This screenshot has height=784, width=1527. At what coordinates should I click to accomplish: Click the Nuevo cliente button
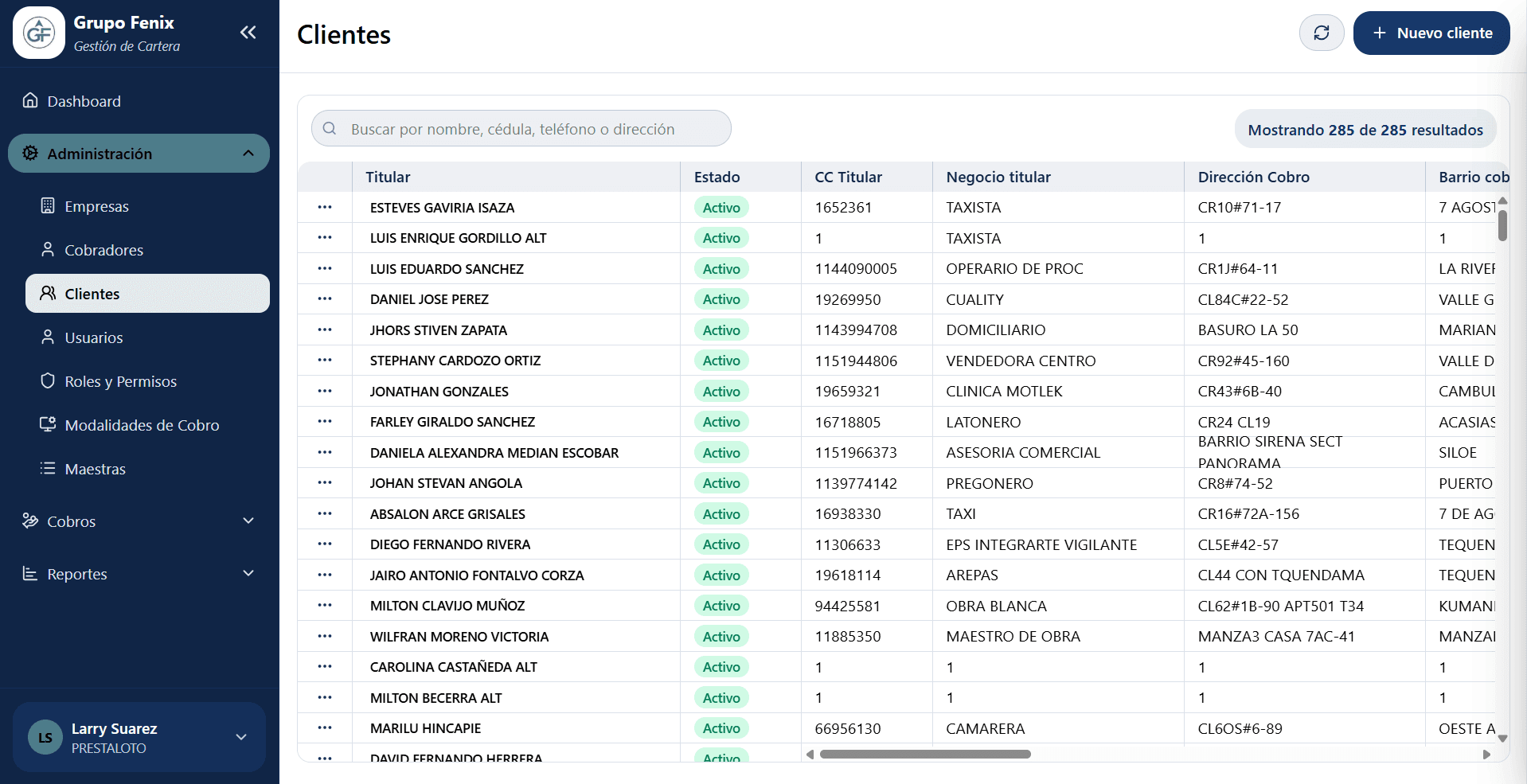tap(1431, 33)
